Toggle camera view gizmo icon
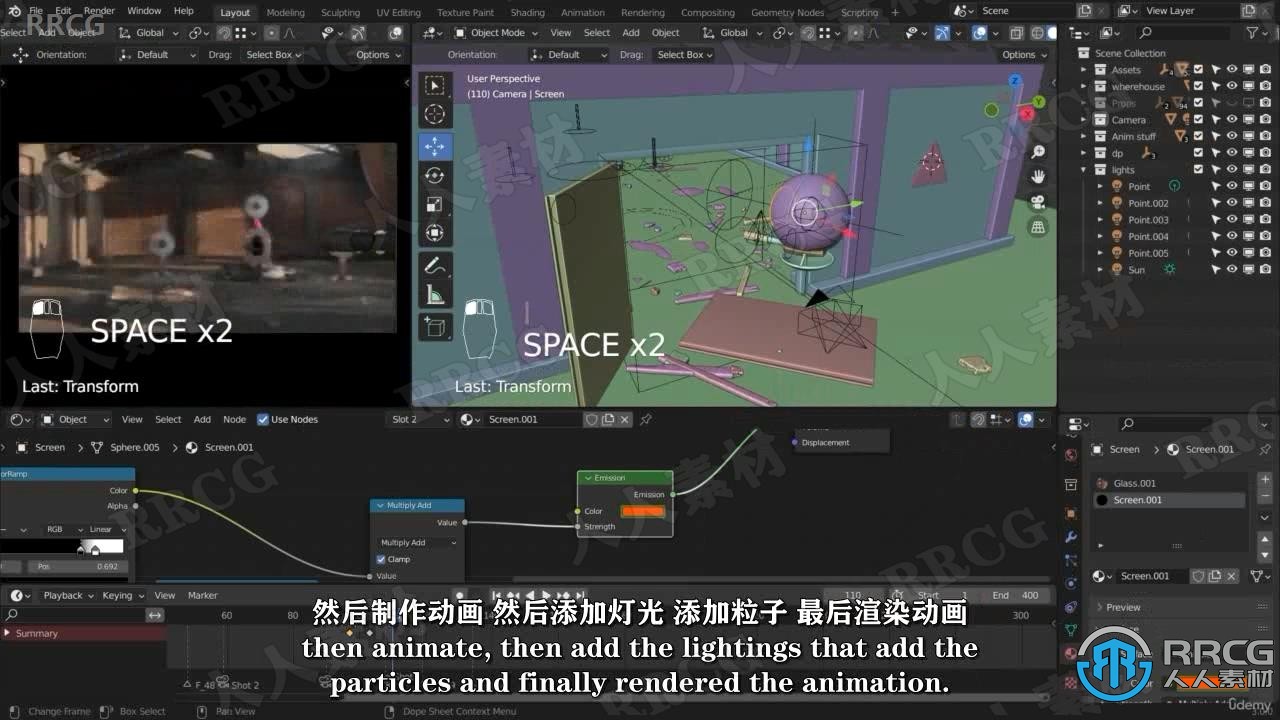1280x720 pixels. tap(1038, 202)
